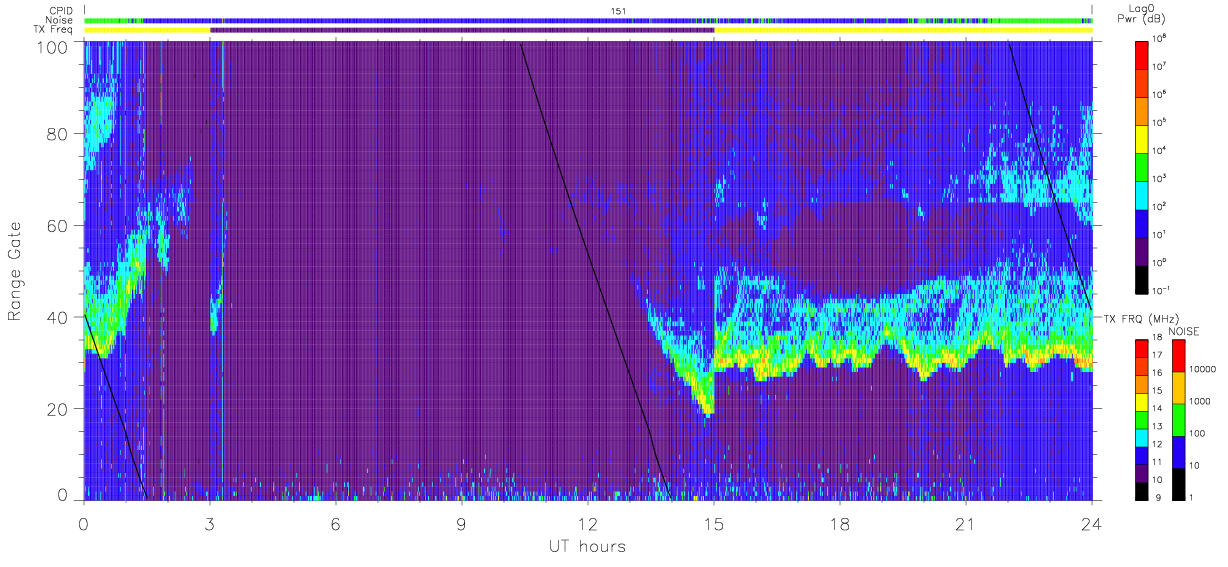Click the 24 tick label on UT hours axis
This screenshot has width=1228, height=567.
point(1091,524)
